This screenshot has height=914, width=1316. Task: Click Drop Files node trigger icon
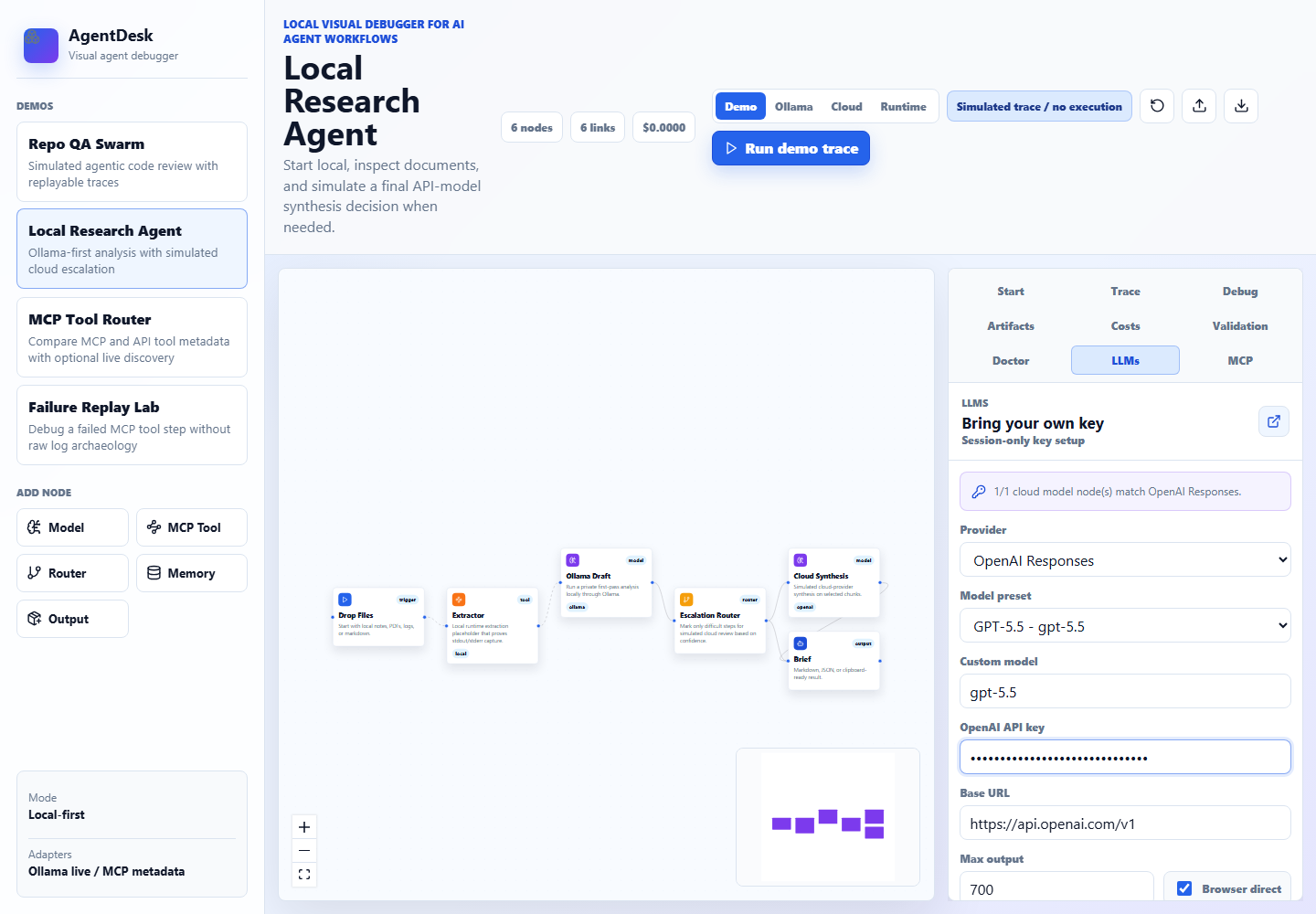pyautogui.click(x=345, y=600)
